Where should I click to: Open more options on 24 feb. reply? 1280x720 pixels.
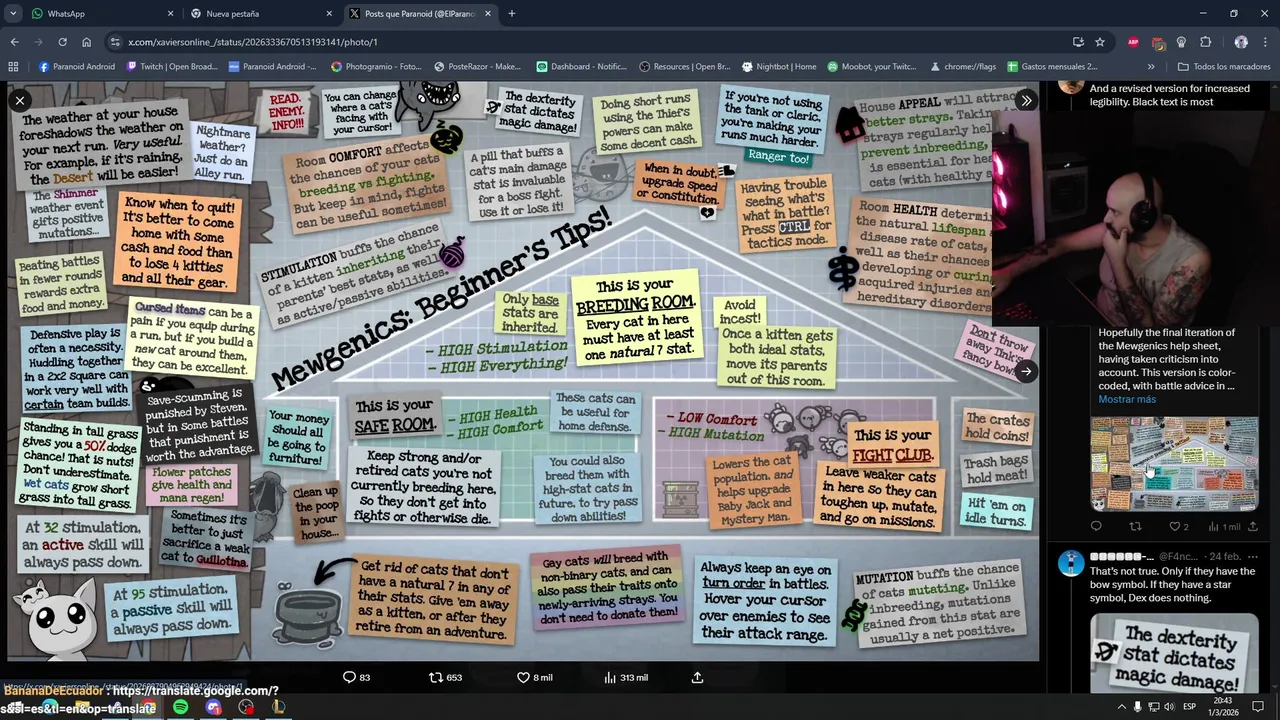(x=1252, y=556)
